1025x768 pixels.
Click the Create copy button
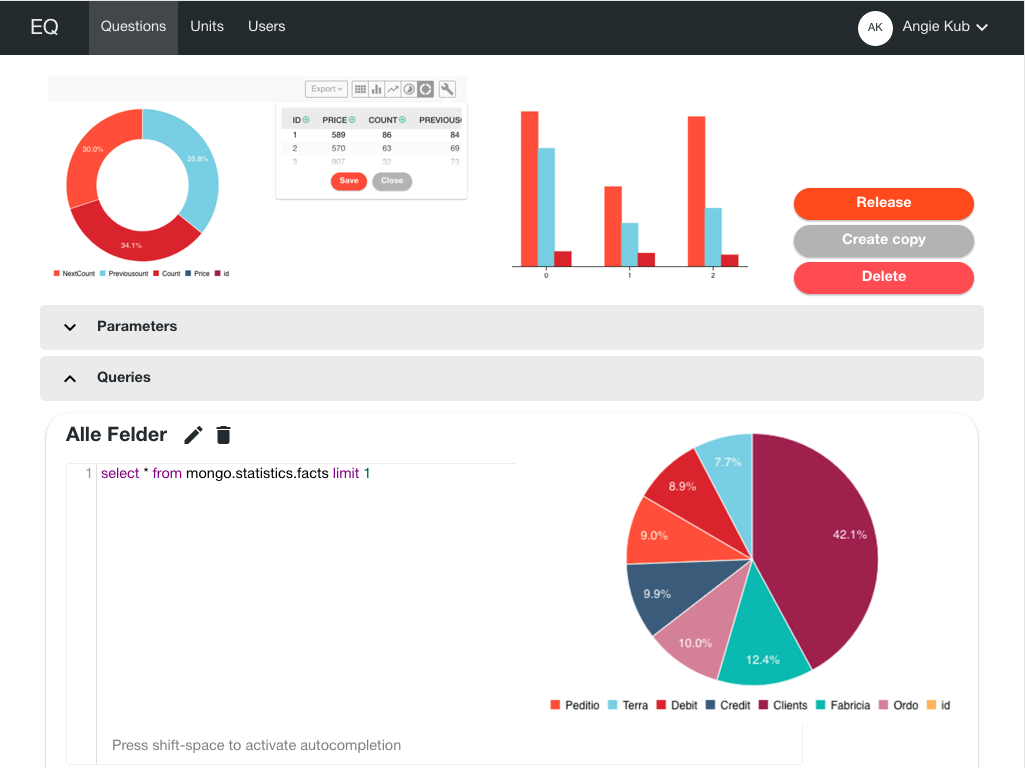883,240
